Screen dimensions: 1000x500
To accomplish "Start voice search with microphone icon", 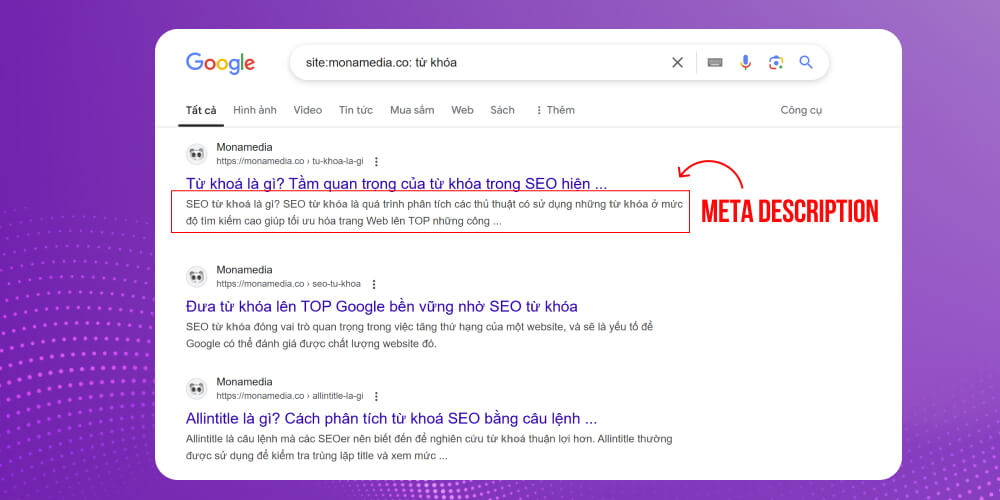I will tap(746, 62).
